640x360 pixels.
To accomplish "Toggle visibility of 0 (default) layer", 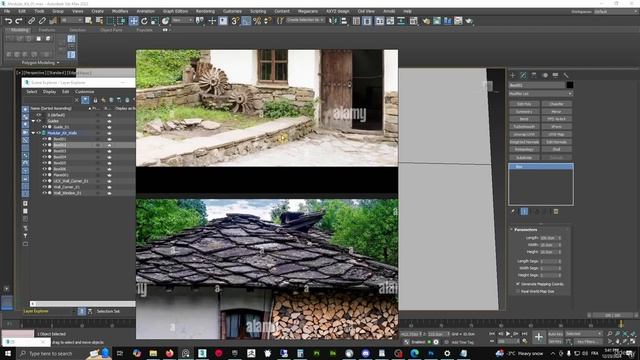I will pyautogui.click(x=39, y=115).
